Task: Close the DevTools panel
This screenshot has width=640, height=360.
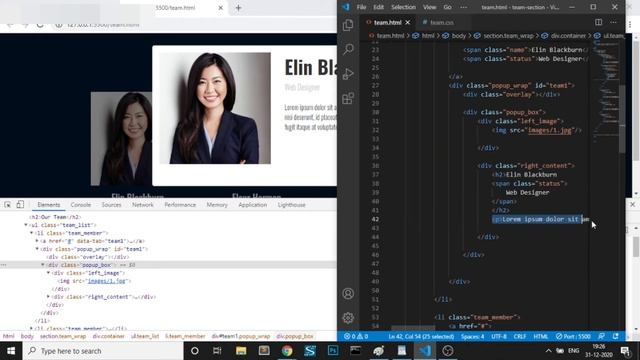Action: [633, 204]
